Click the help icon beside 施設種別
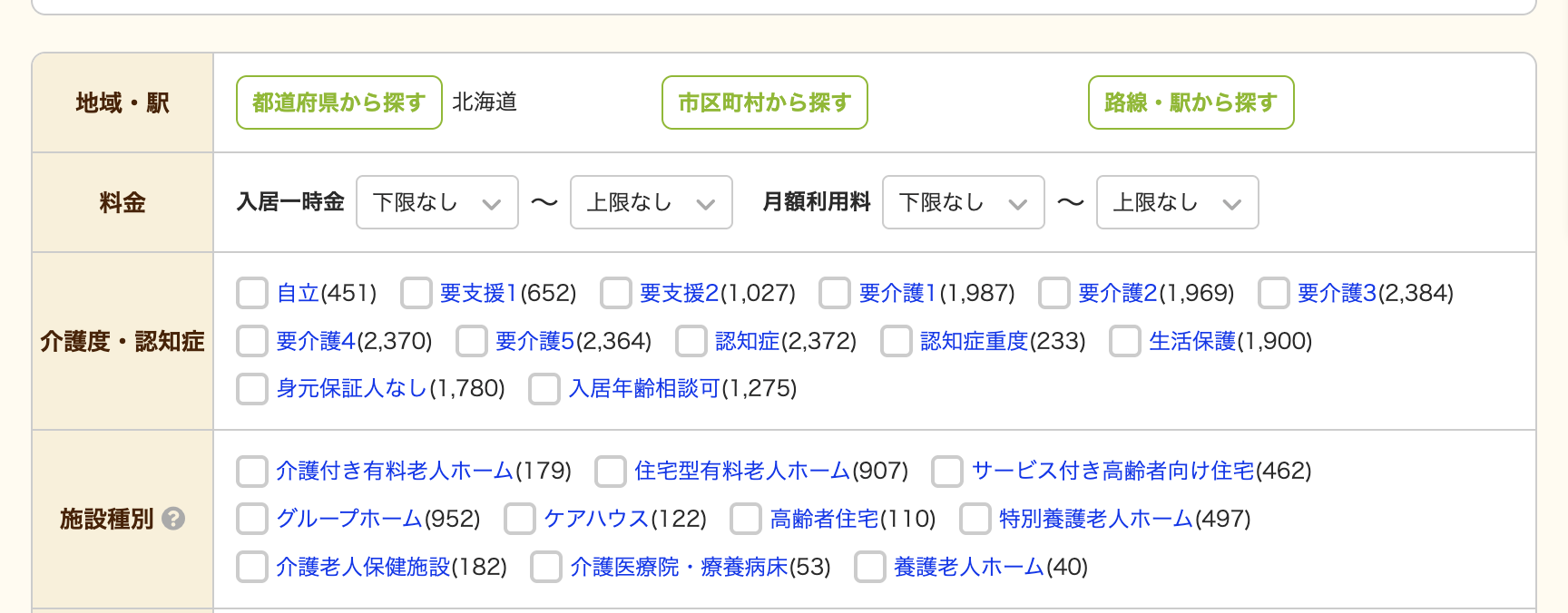The height and width of the screenshot is (613, 1568). coord(173,521)
